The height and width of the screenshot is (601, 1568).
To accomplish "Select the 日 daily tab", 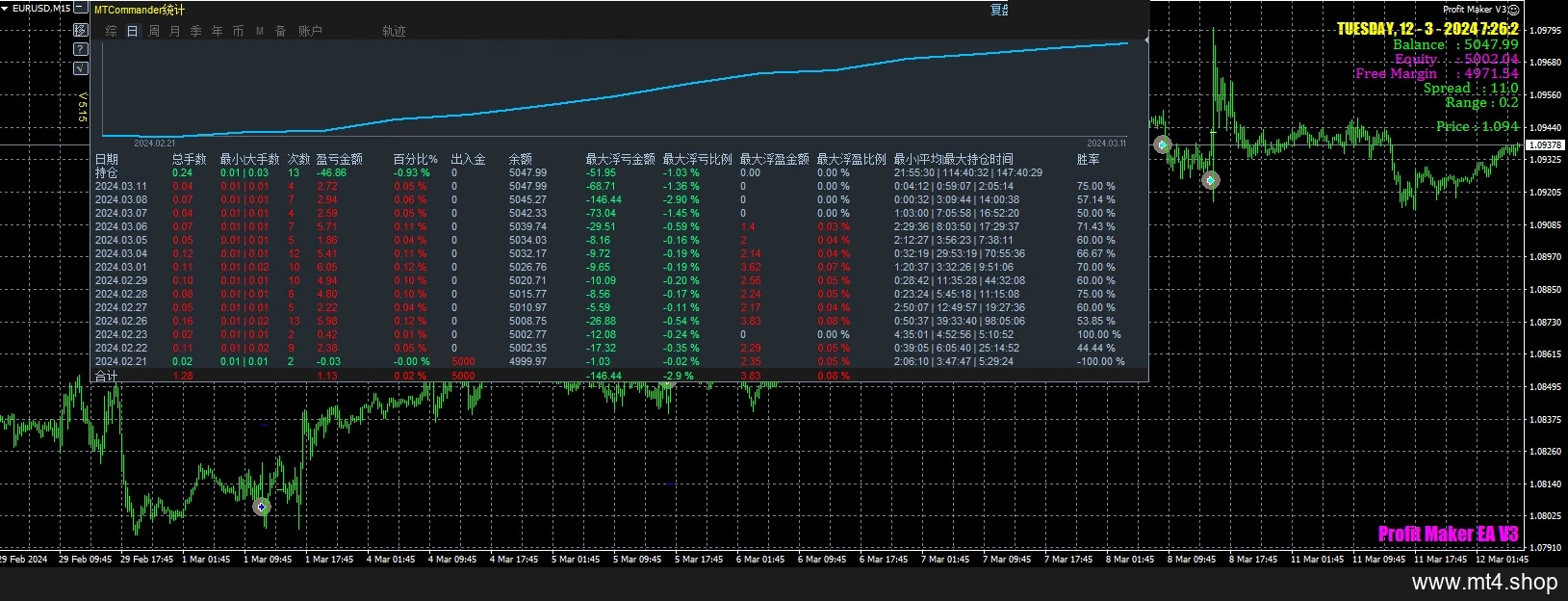I will point(133,31).
